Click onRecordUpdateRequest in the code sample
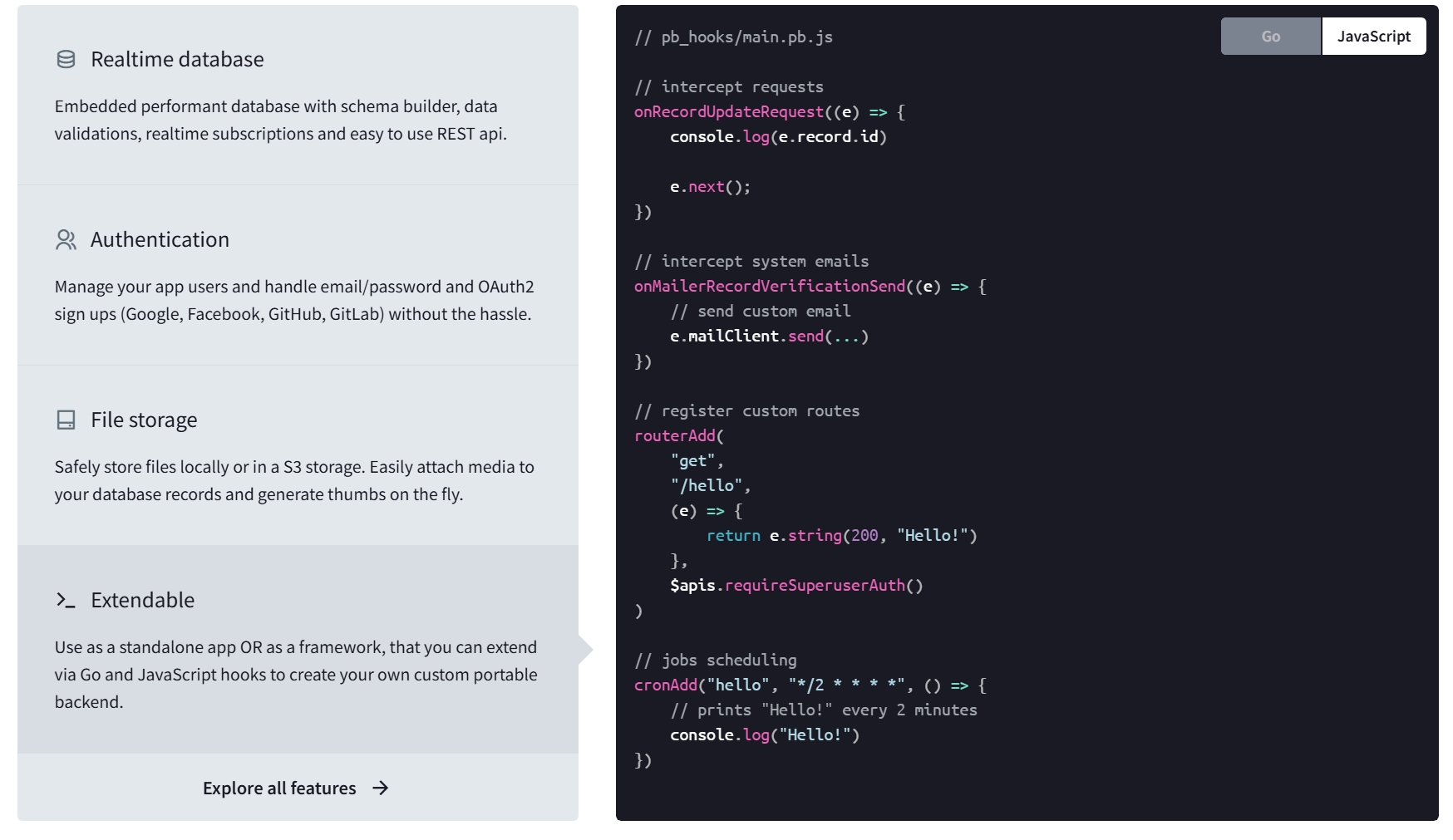This screenshot has width=1453, height=840. coord(728,112)
